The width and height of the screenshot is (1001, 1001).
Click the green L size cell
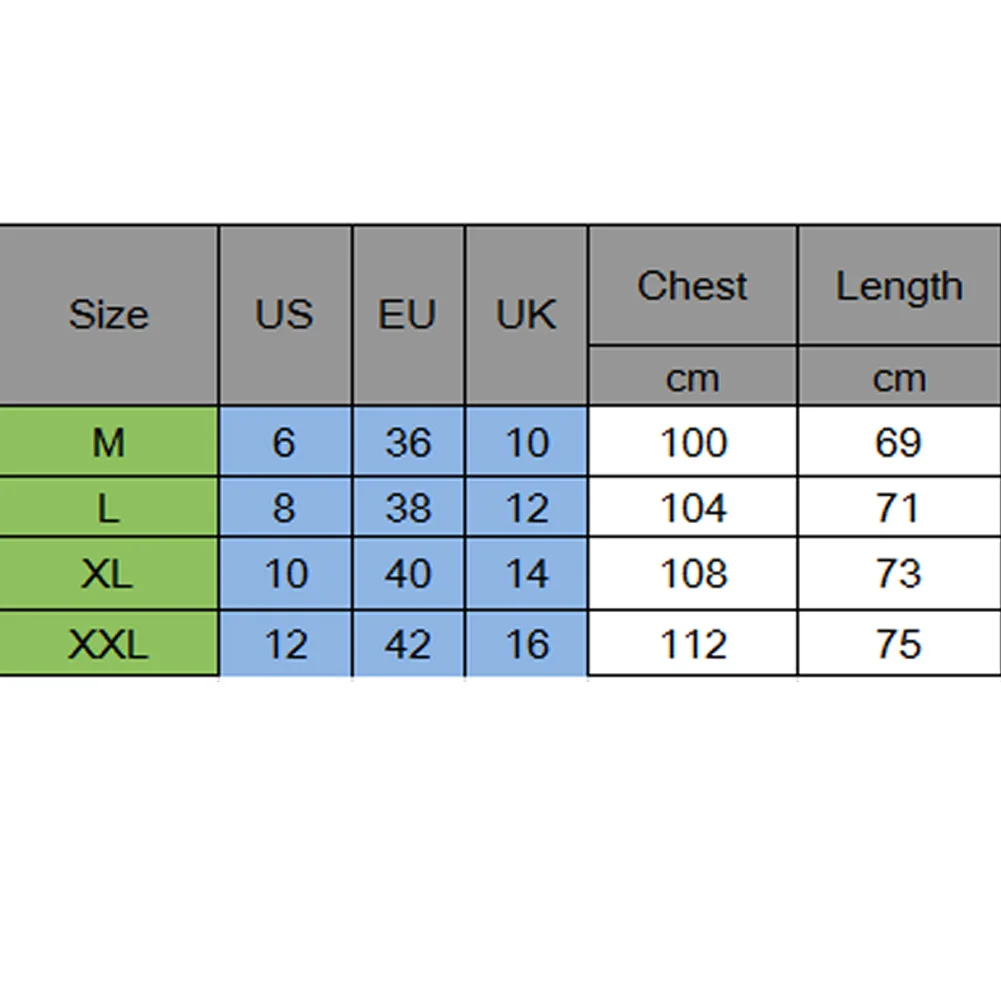[x=108, y=508]
